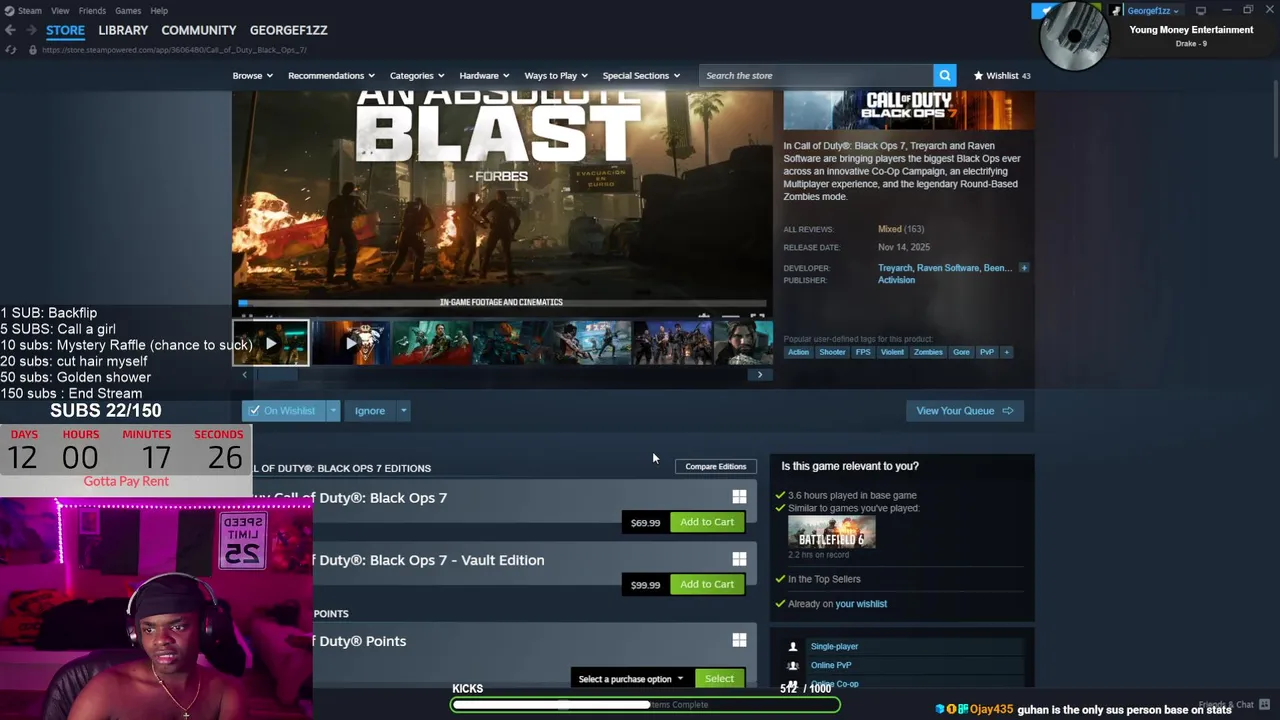Click the padlock icon beside the URL

[33, 50]
